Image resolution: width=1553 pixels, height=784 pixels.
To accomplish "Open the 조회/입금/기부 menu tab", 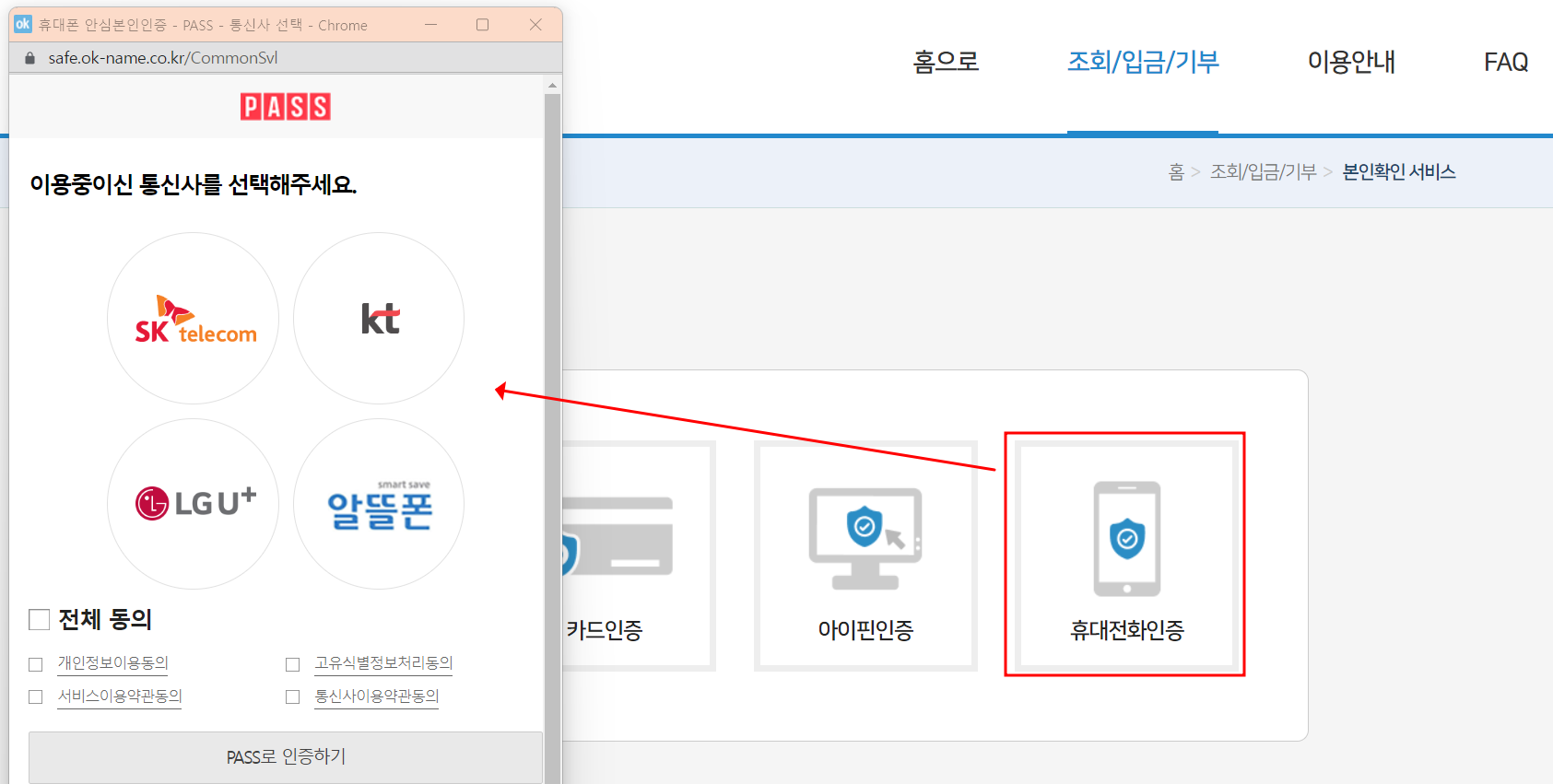I will pyautogui.click(x=1143, y=62).
